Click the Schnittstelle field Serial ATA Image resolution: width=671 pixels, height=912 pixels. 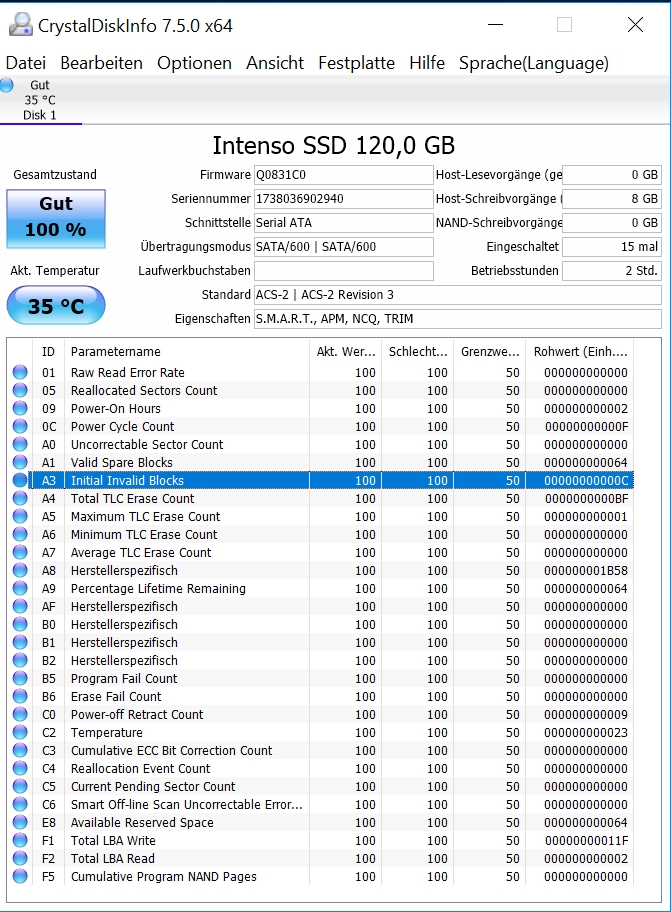click(344, 223)
